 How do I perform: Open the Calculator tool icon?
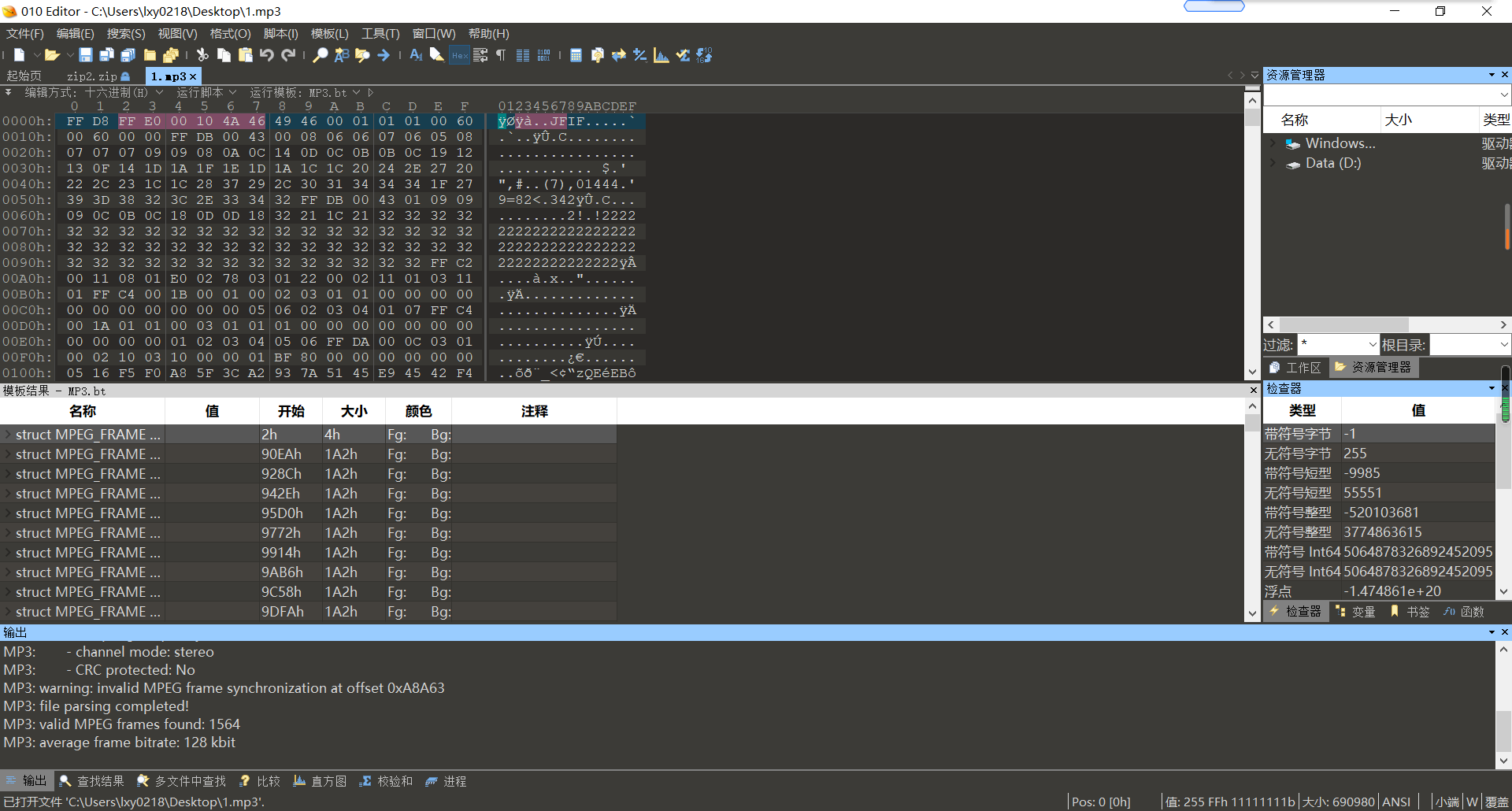tap(576, 55)
